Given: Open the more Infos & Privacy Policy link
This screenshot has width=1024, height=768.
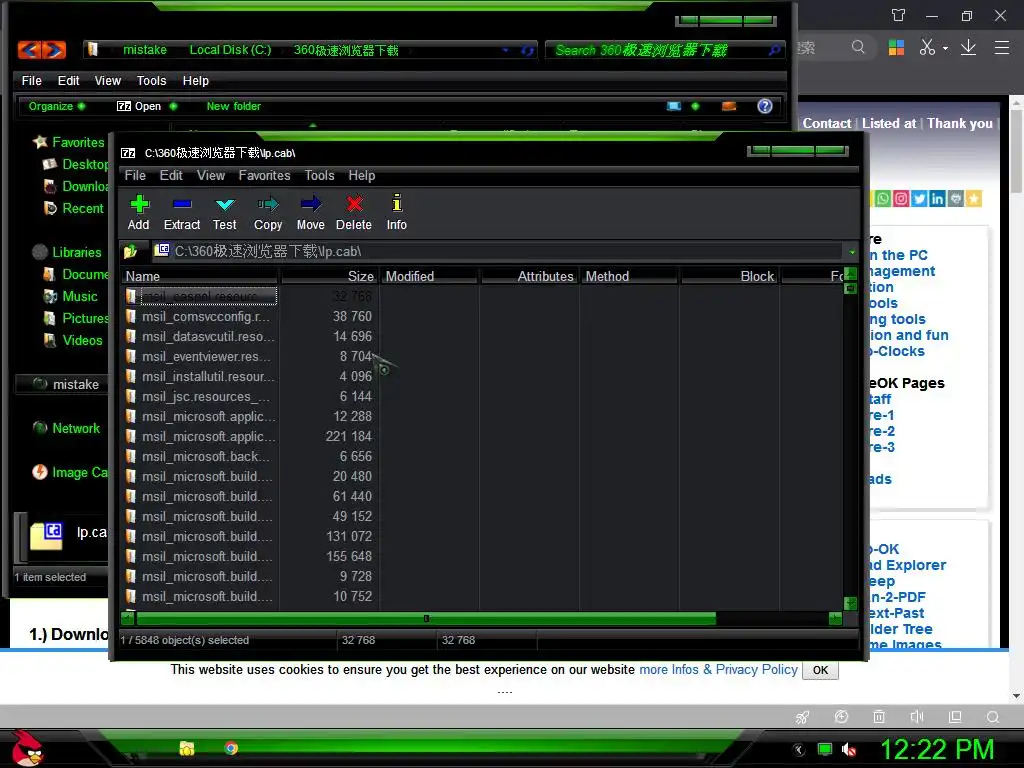Looking at the screenshot, I should pos(718,669).
